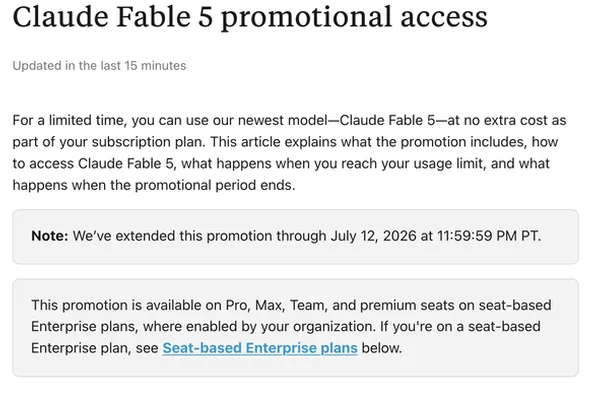
Task: Click the 11:59:59 PM PT time text
Action: tap(489, 236)
